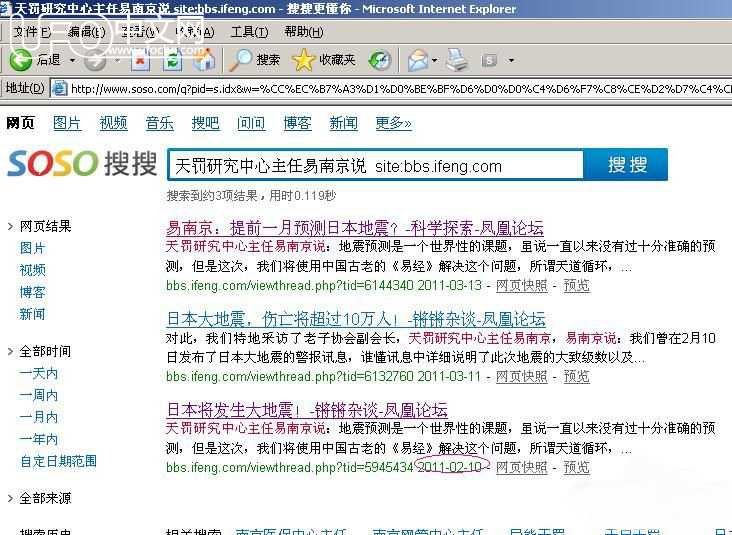Refresh the page with the Refresh icon
732x535 pixels.
point(173,60)
